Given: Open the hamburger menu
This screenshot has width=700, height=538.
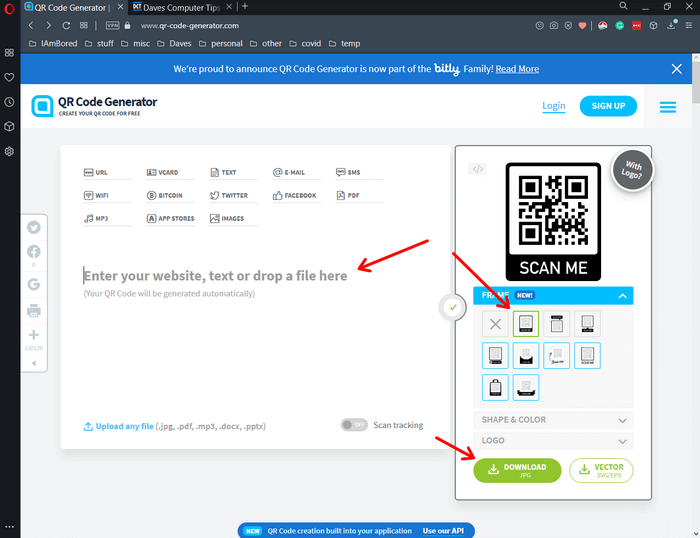Looking at the screenshot, I should click(667, 107).
